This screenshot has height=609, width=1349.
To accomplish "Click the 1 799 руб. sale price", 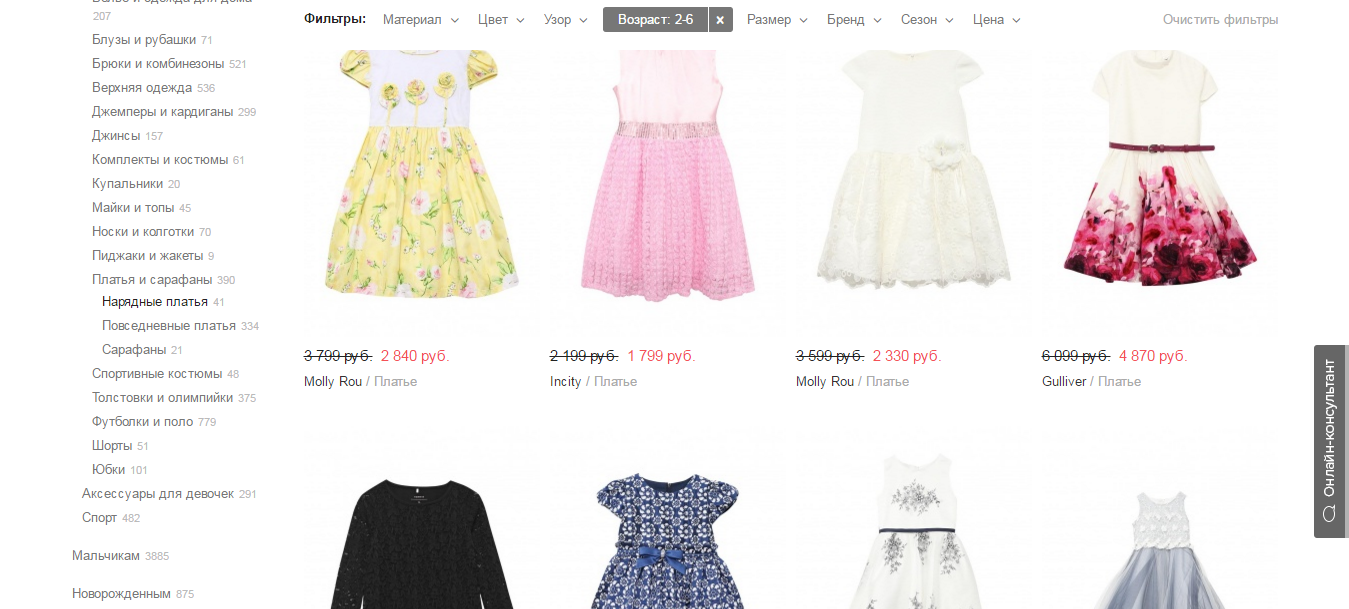I will (661, 356).
